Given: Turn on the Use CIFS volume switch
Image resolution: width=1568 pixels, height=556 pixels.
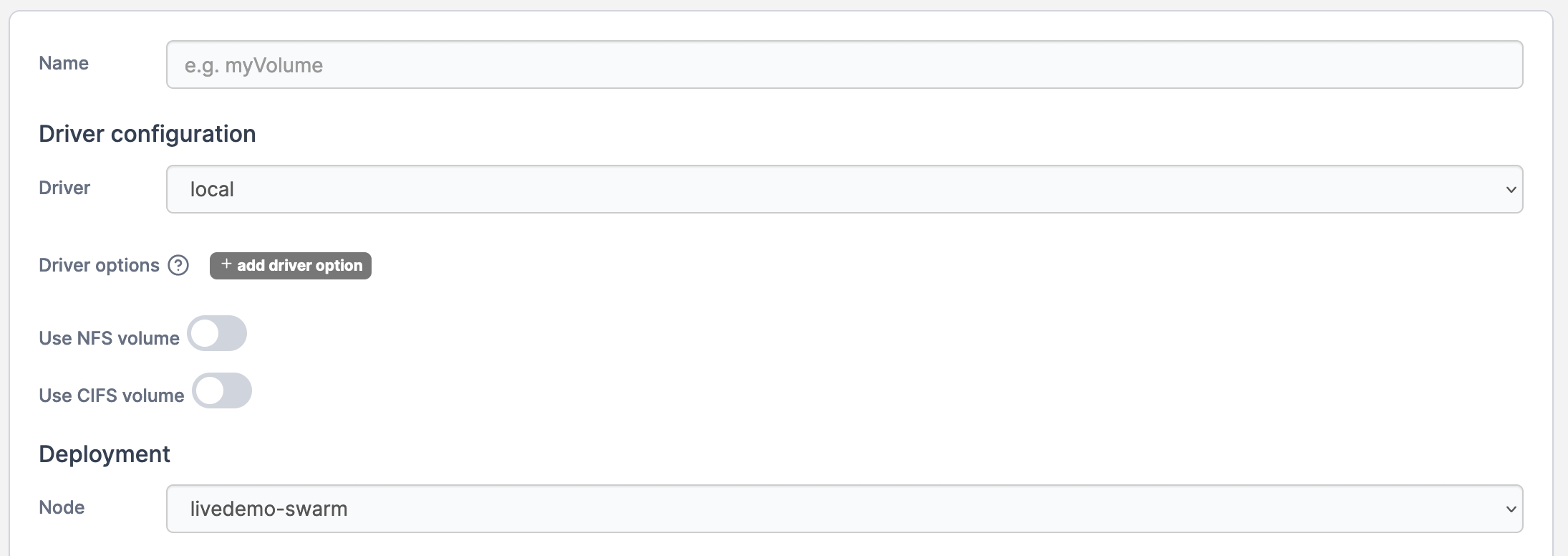Looking at the screenshot, I should 222,391.
